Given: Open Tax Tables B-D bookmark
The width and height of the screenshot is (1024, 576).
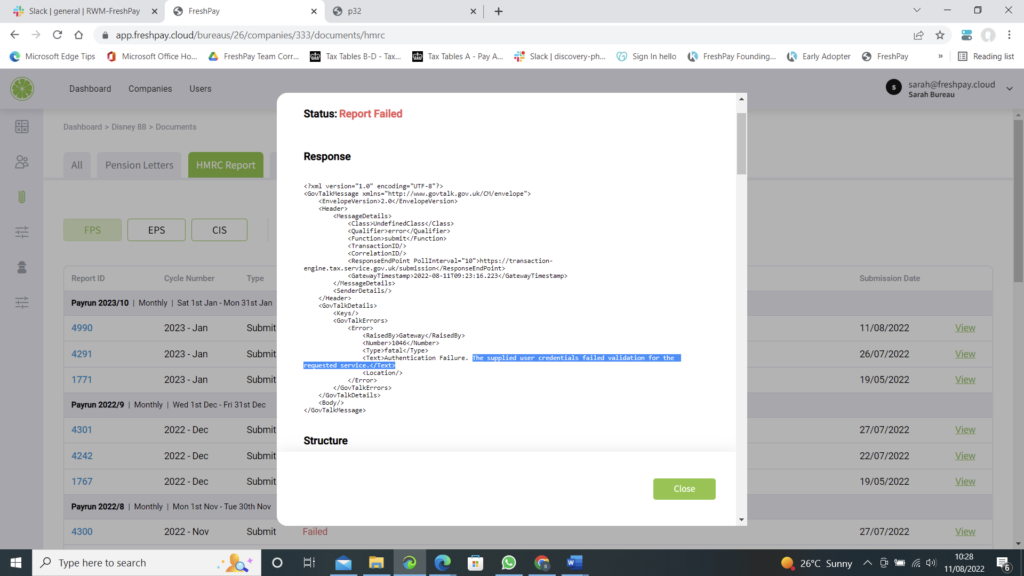Looking at the screenshot, I should tap(355, 56).
